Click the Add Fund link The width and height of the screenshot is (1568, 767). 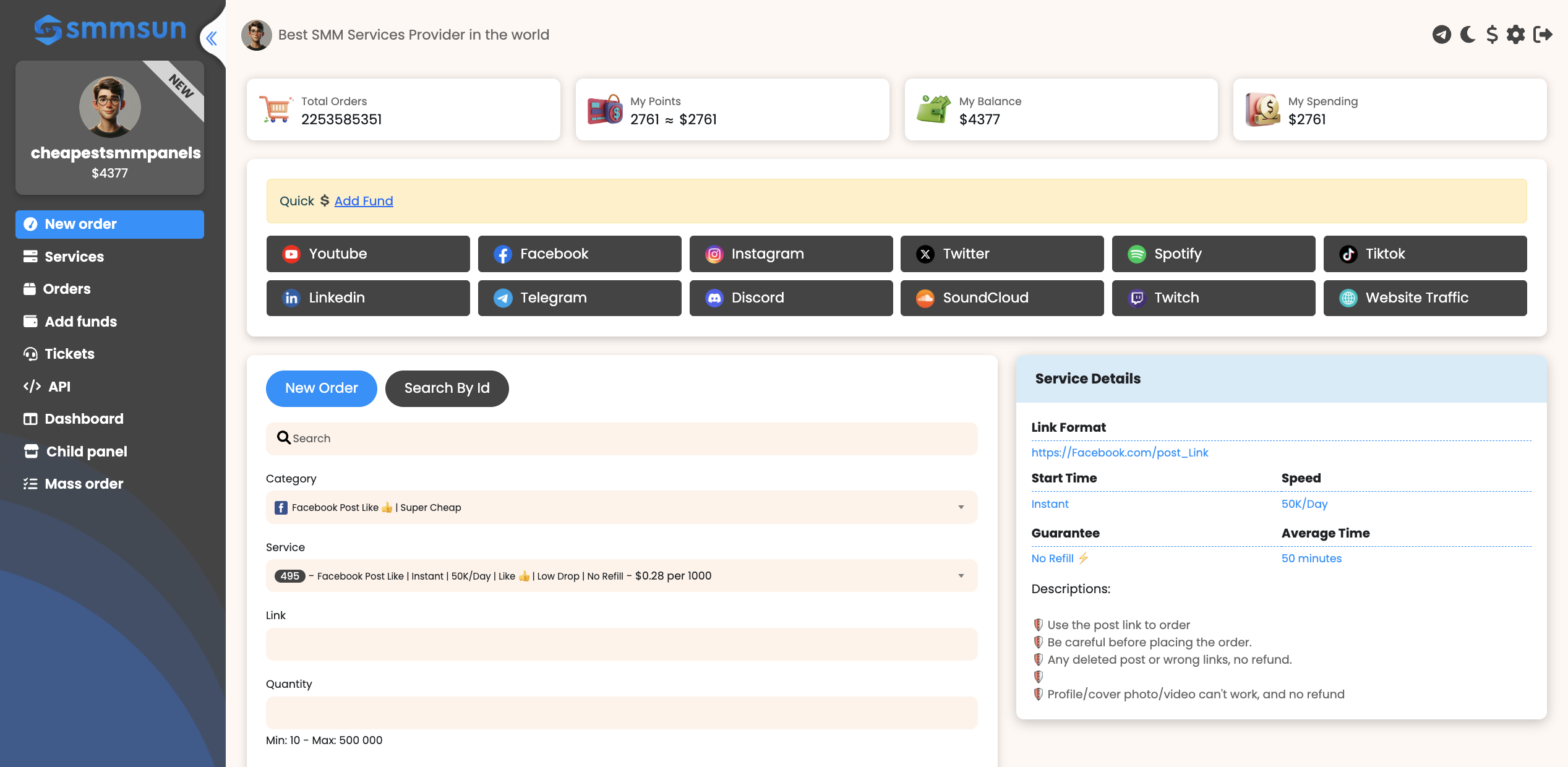point(364,201)
